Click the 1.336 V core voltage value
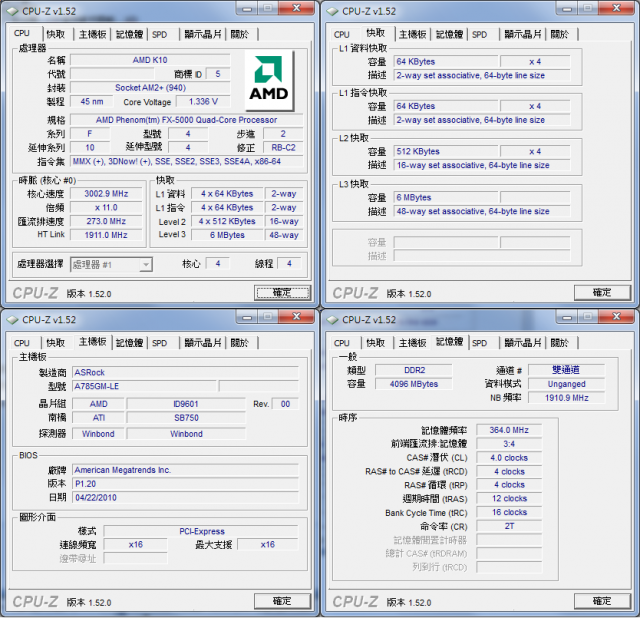The width and height of the screenshot is (640, 618). coord(203,102)
